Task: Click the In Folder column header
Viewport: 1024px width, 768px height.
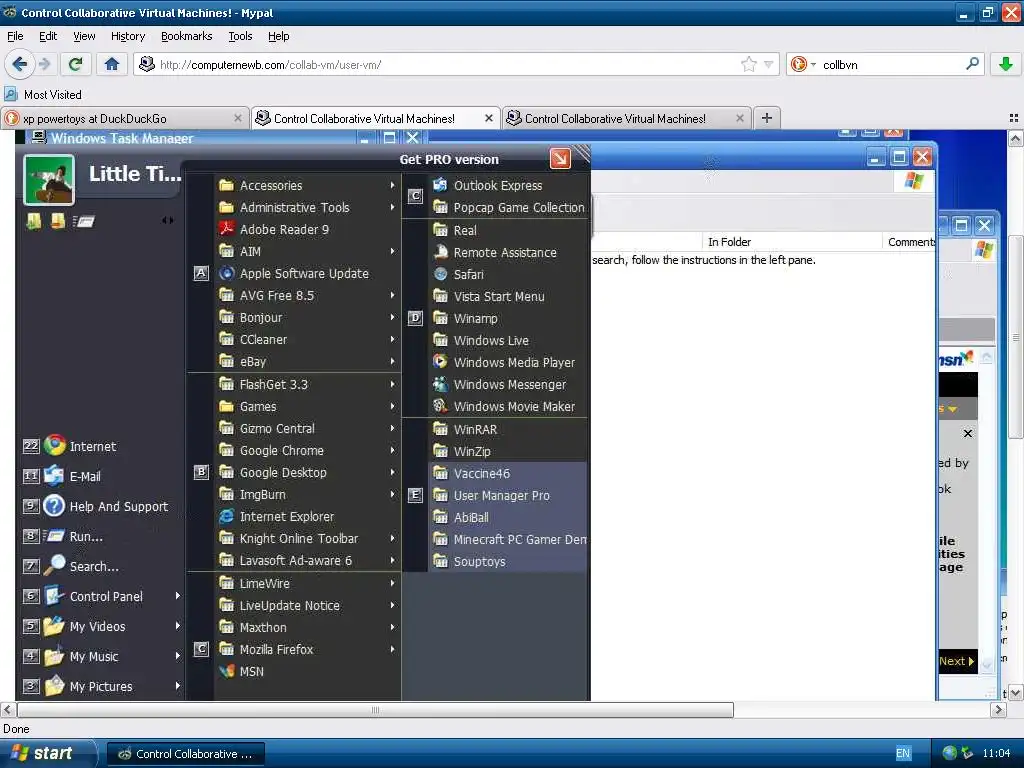Action: coord(792,242)
